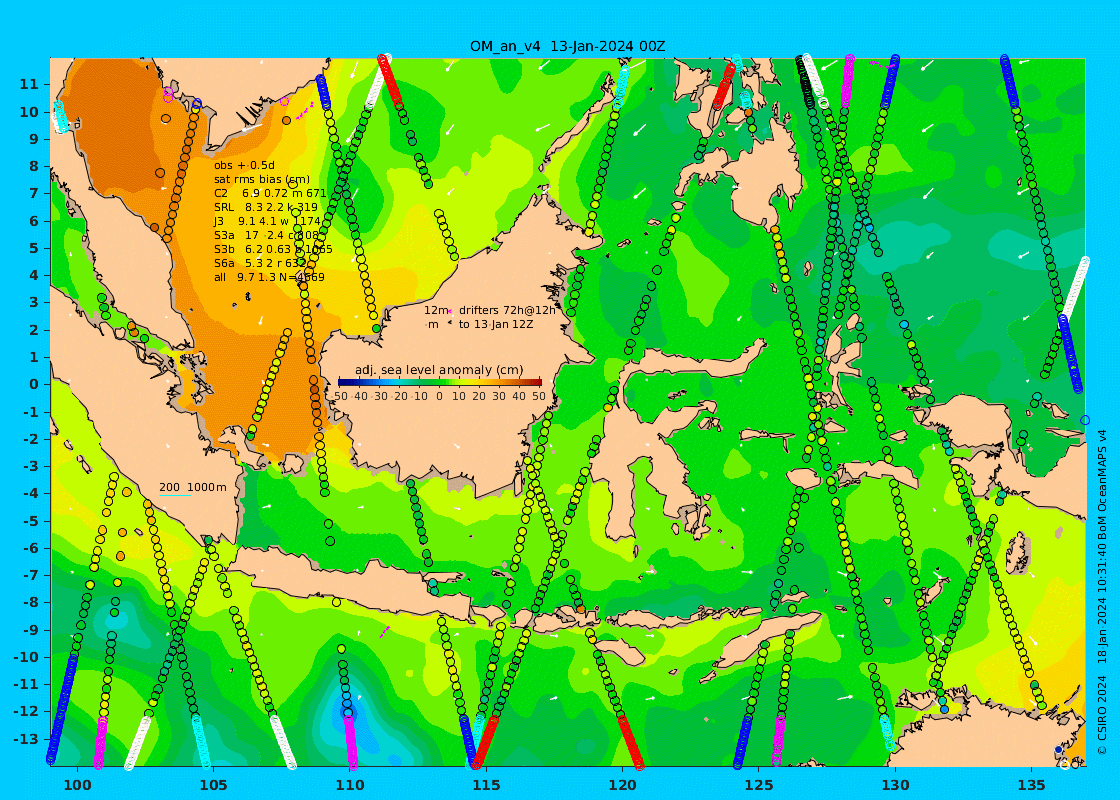This screenshot has width=1120, height=800.
Task: Select latitude axis label -9
Action: [31, 630]
